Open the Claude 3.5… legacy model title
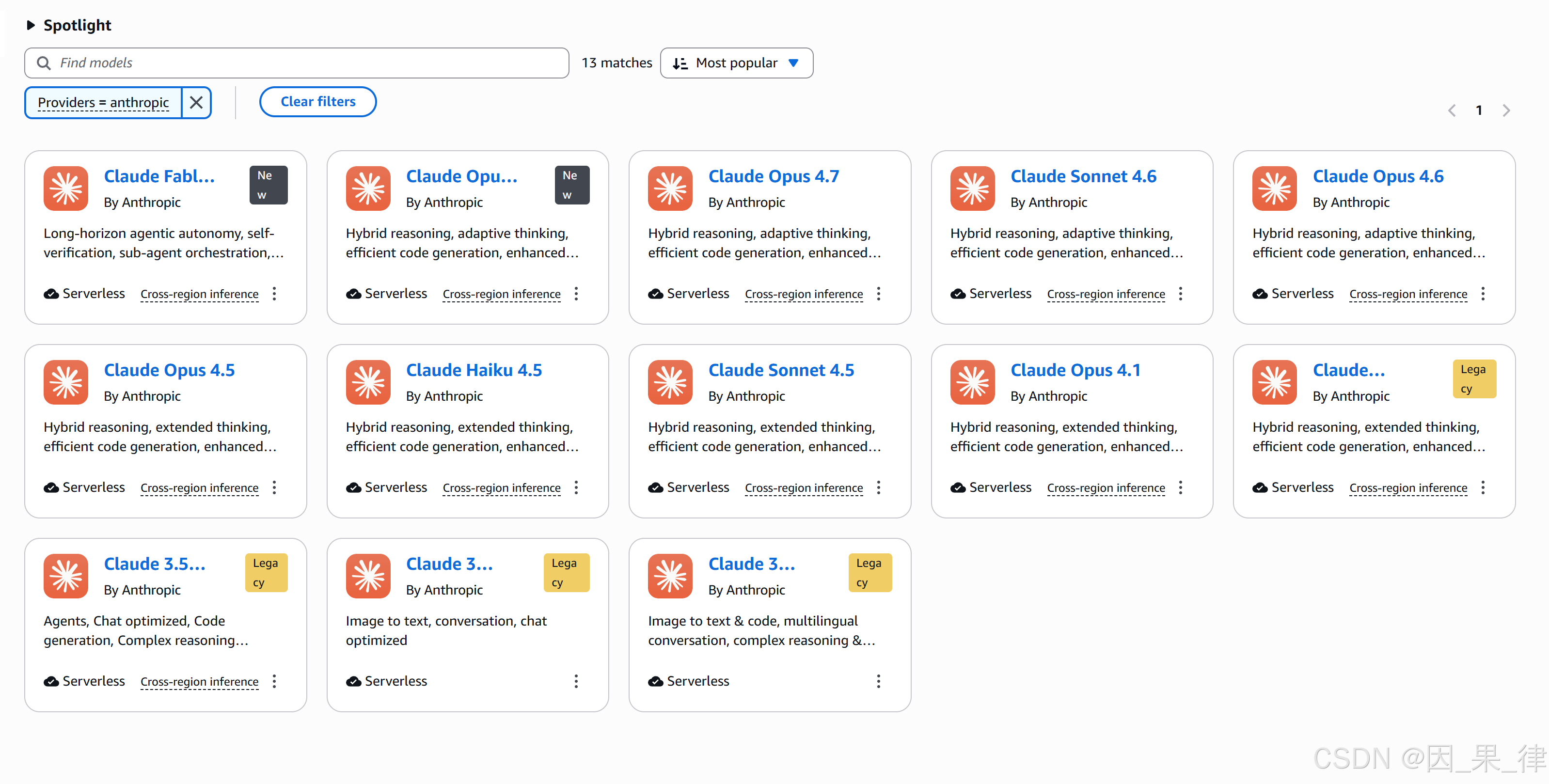1549x784 pixels. pyautogui.click(x=155, y=564)
